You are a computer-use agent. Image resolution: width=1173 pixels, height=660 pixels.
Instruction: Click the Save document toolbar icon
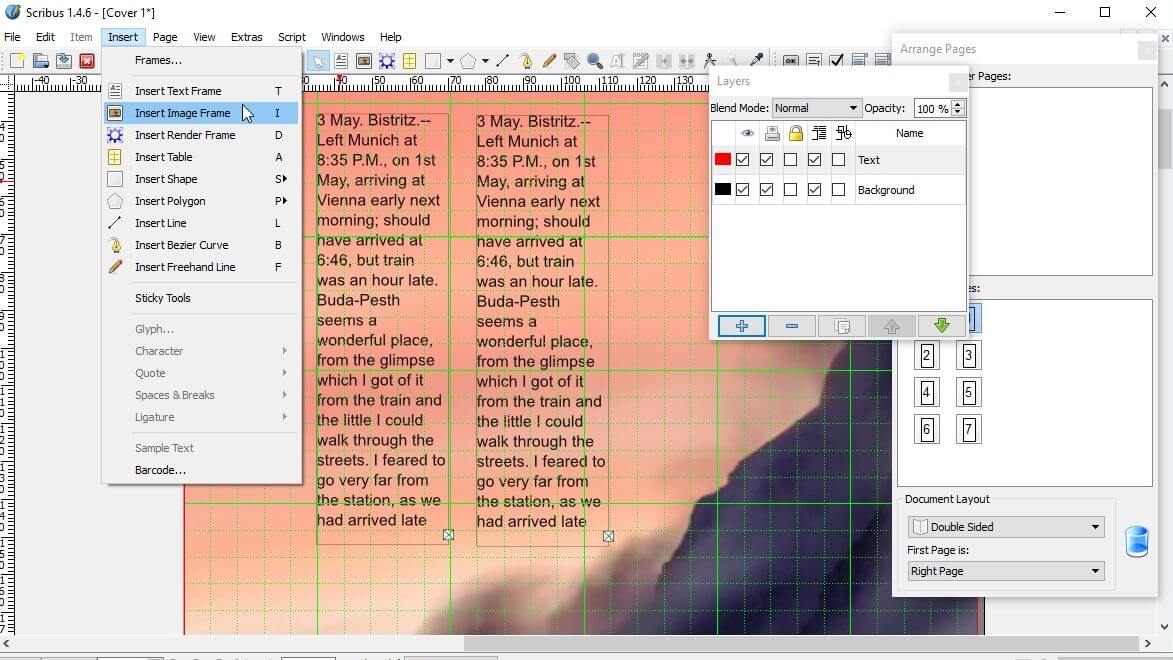click(64, 61)
